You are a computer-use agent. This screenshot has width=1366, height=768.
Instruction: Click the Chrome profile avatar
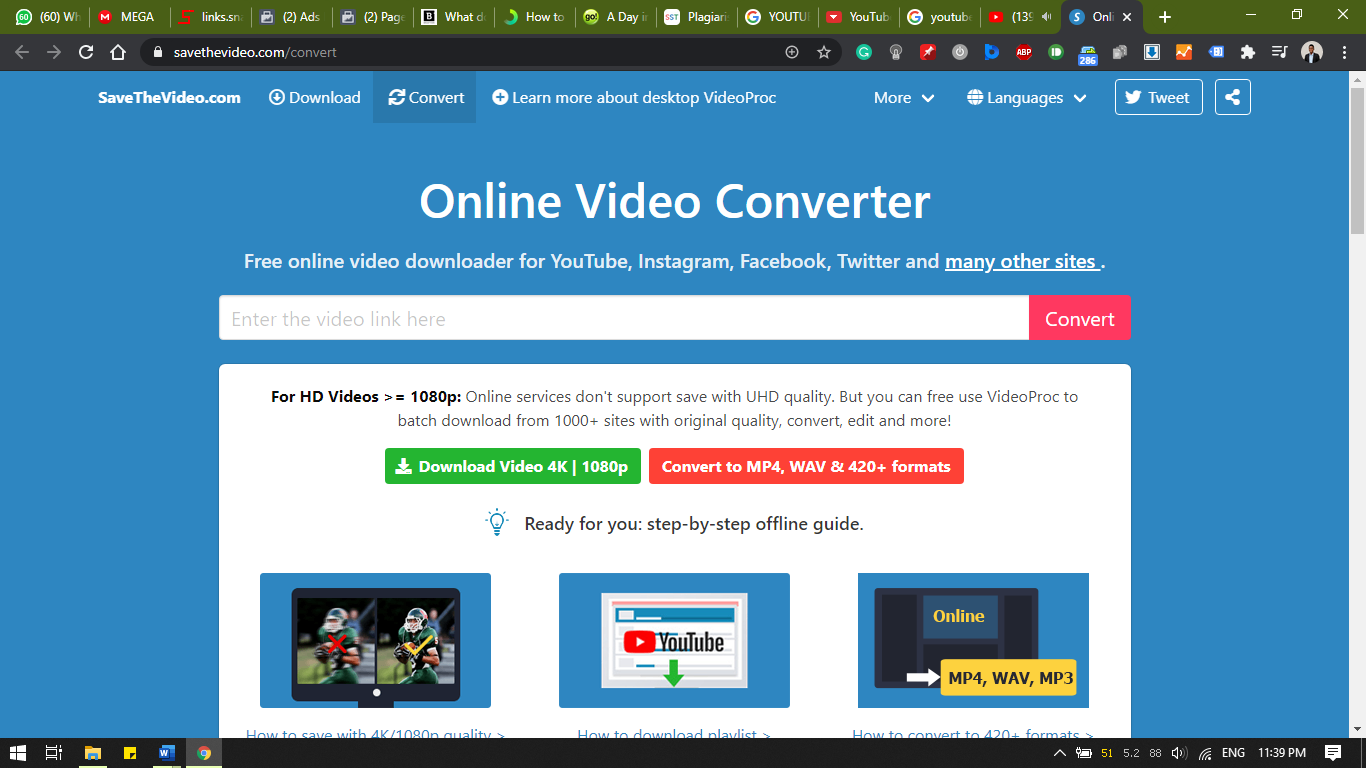1312,52
